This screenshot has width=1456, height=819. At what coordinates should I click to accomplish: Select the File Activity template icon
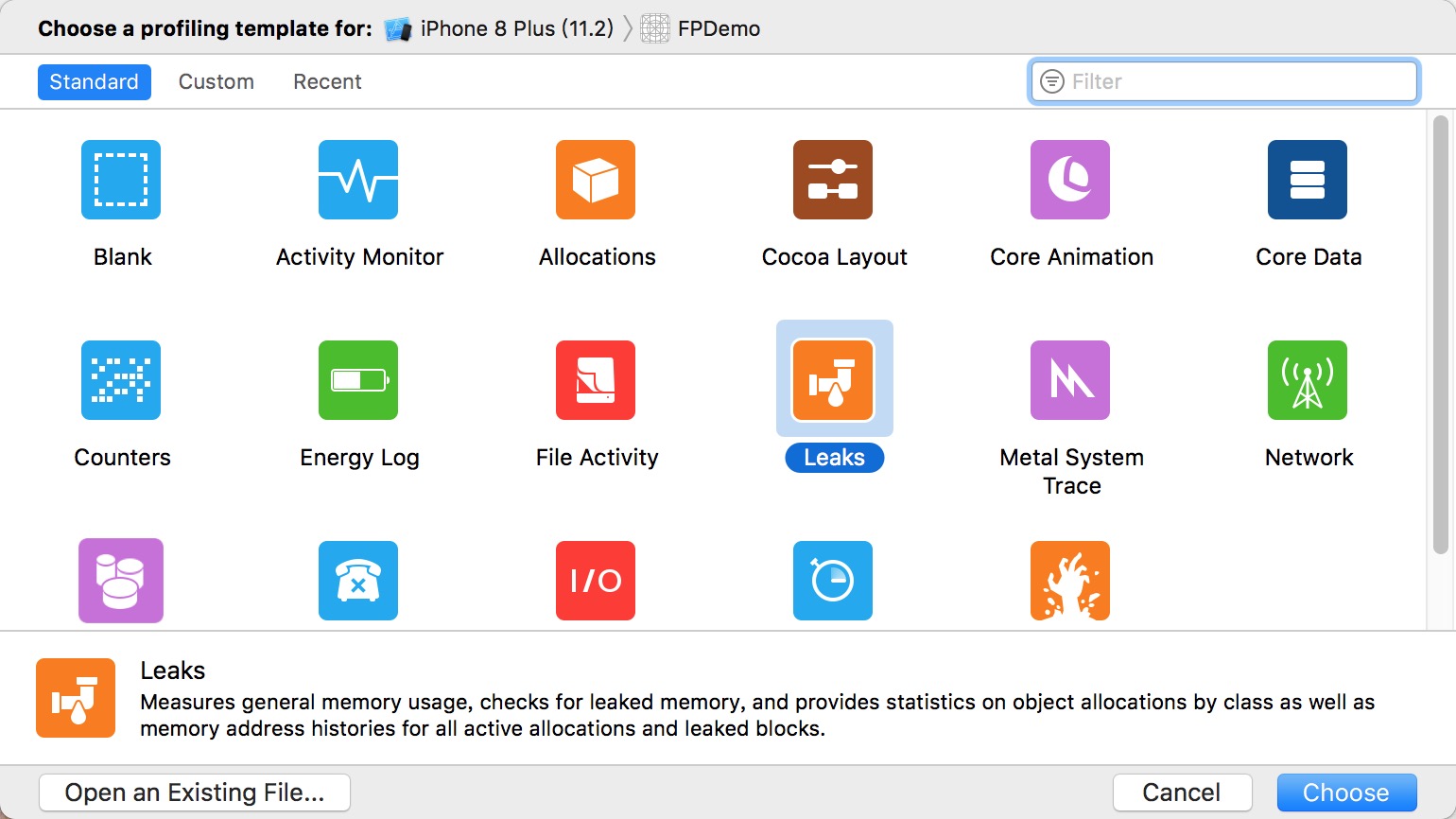click(596, 380)
